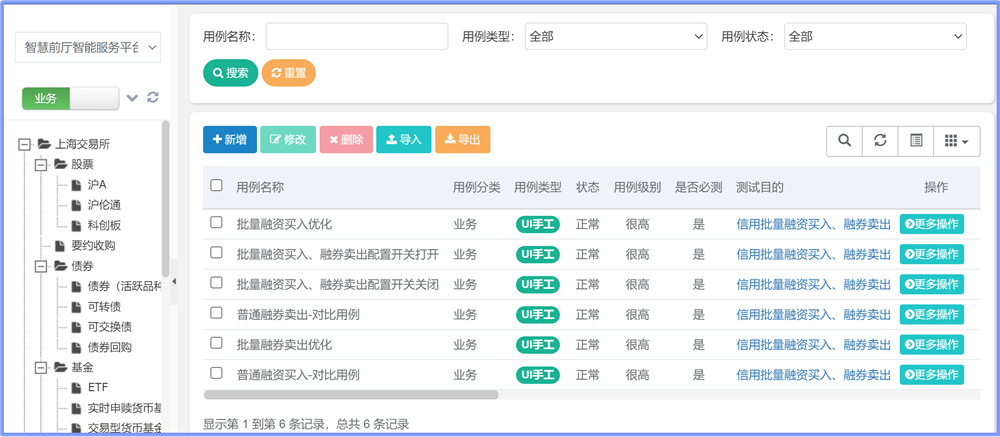
Task: Open the 用例类型 dropdown
Action: coord(615,36)
